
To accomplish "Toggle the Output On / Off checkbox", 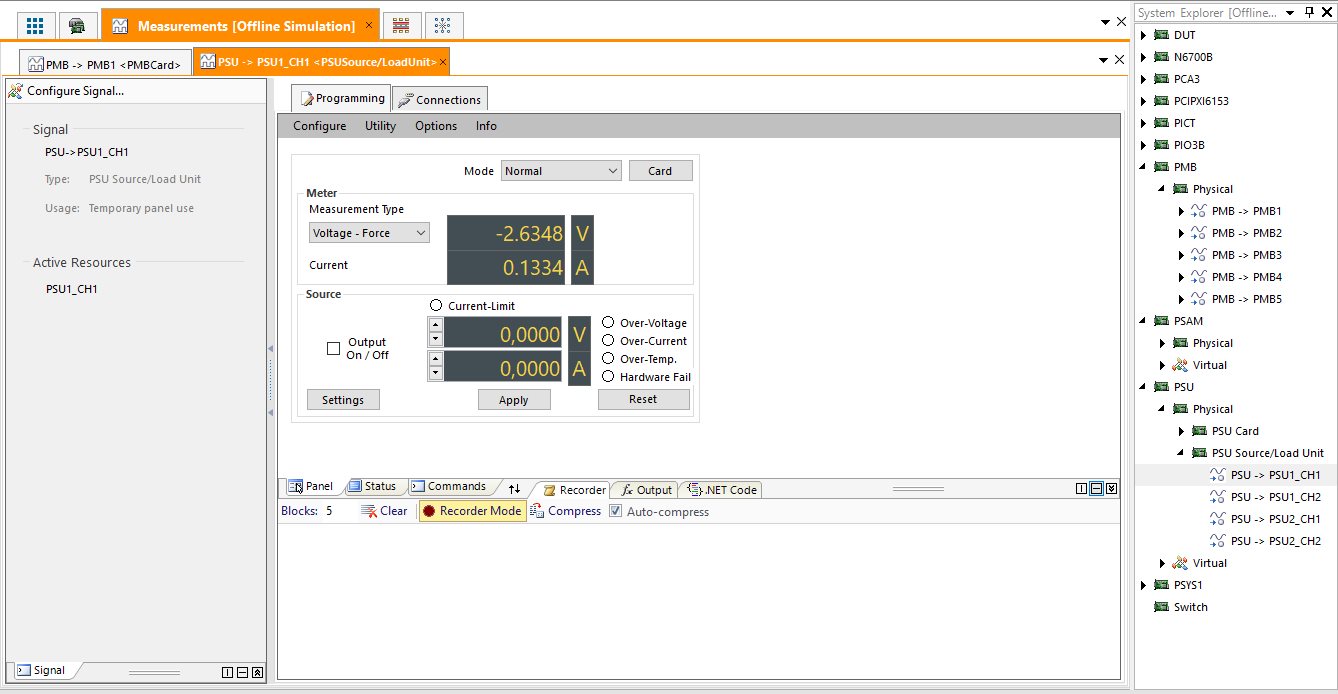I will (334, 349).
